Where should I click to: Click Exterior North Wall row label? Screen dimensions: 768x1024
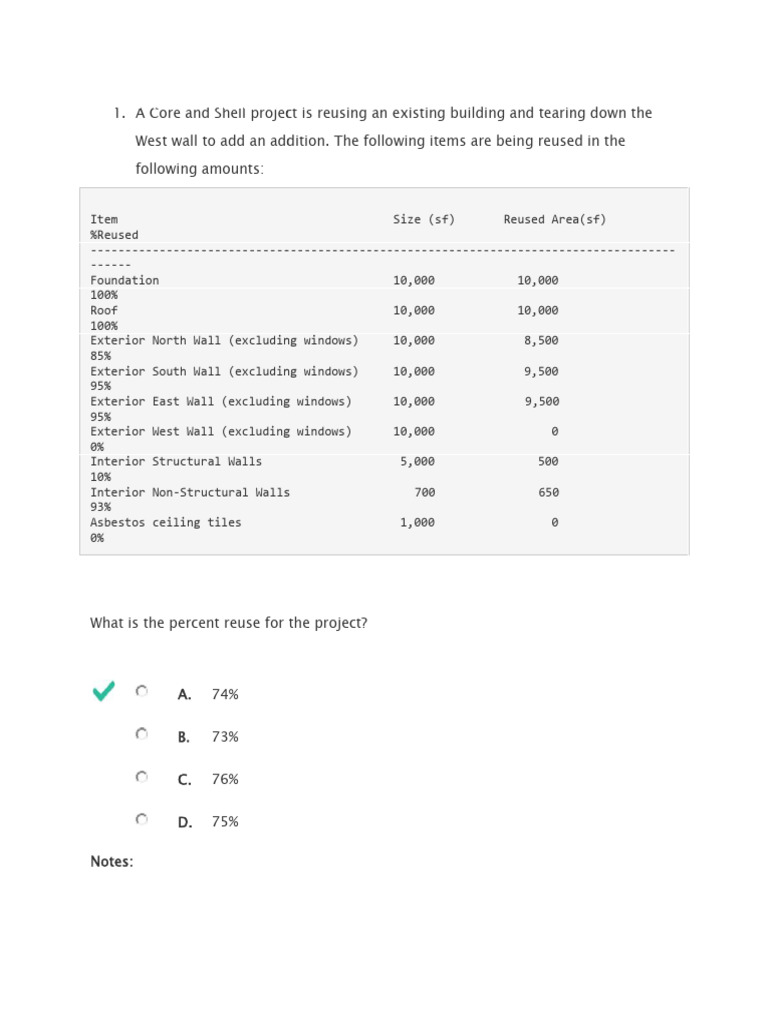pos(224,341)
